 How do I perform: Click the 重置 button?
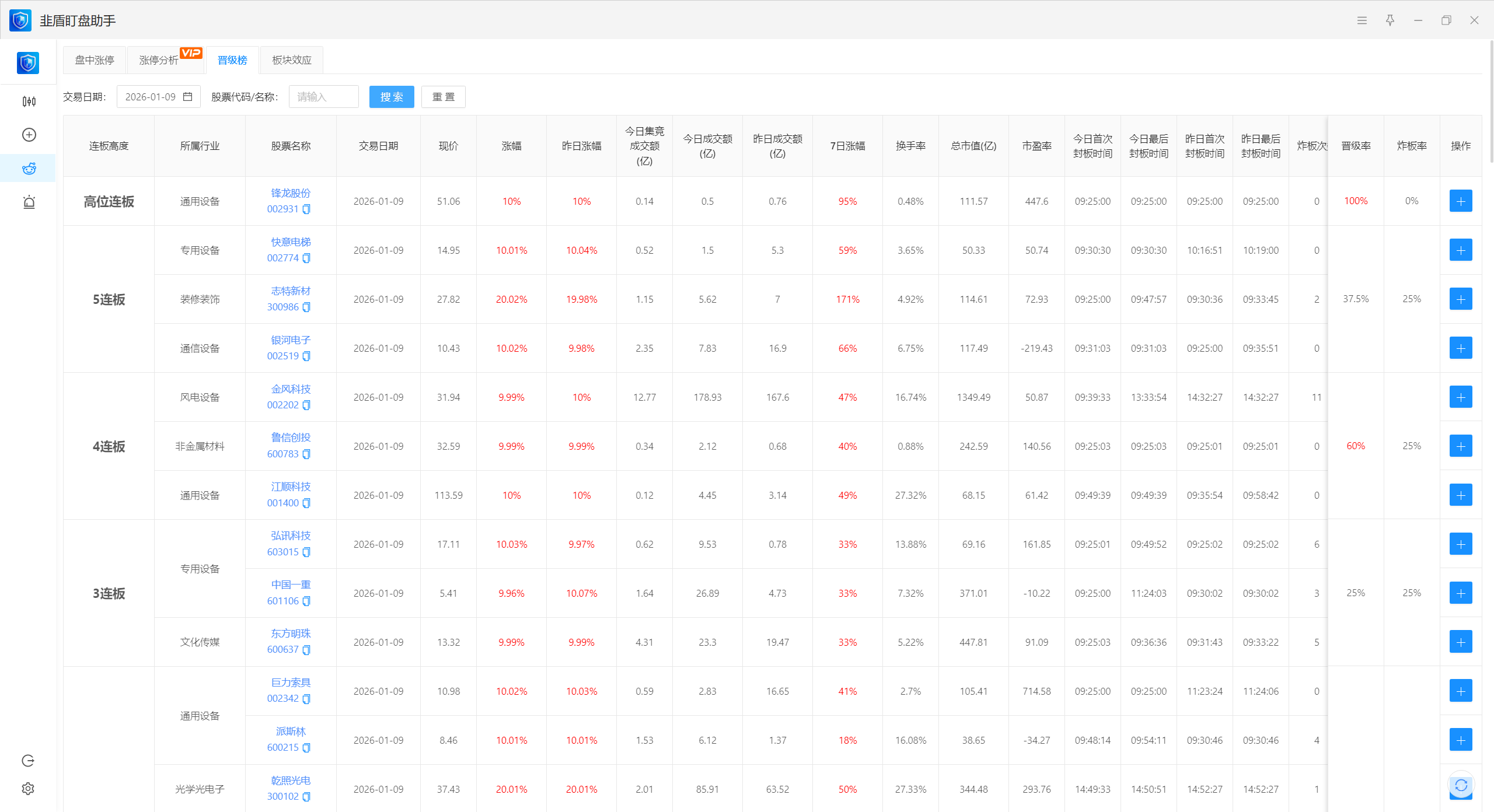[443, 97]
